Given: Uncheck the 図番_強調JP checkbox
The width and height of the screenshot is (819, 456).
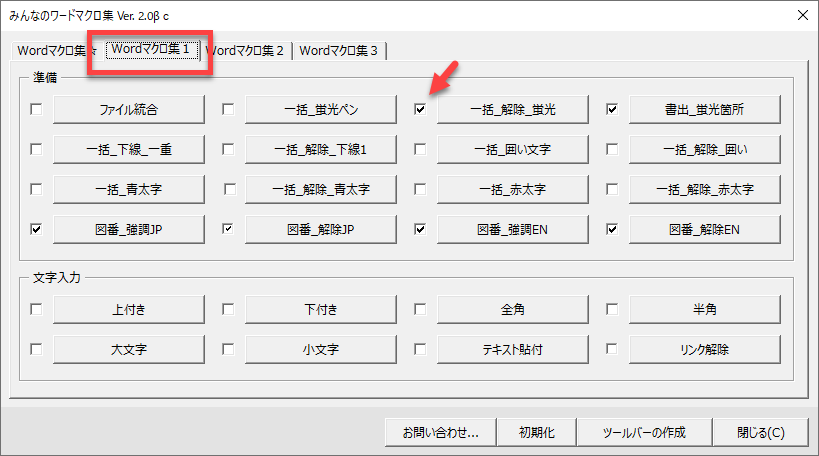Looking at the screenshot, I should pos(37,229).
